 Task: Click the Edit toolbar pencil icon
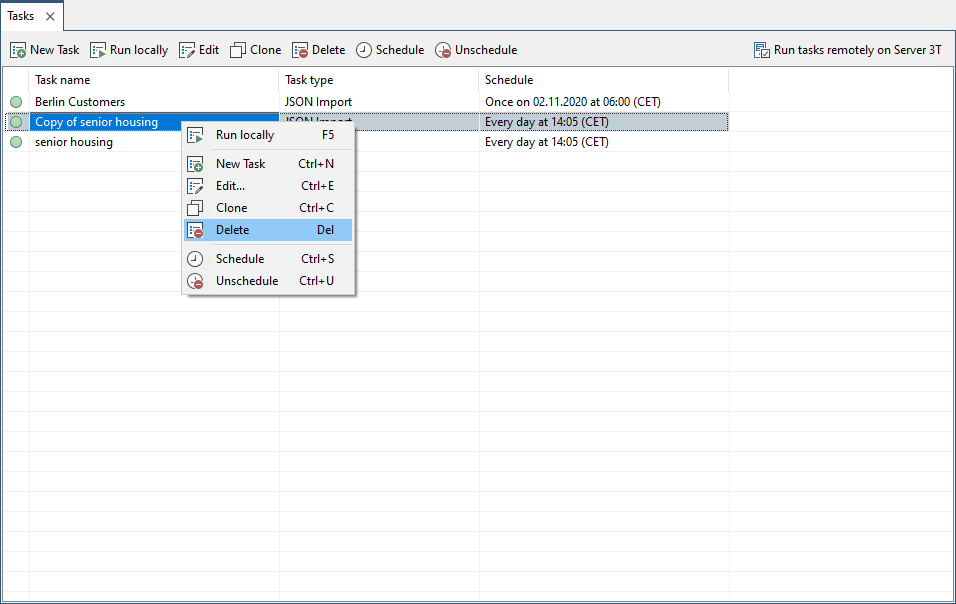187,50
